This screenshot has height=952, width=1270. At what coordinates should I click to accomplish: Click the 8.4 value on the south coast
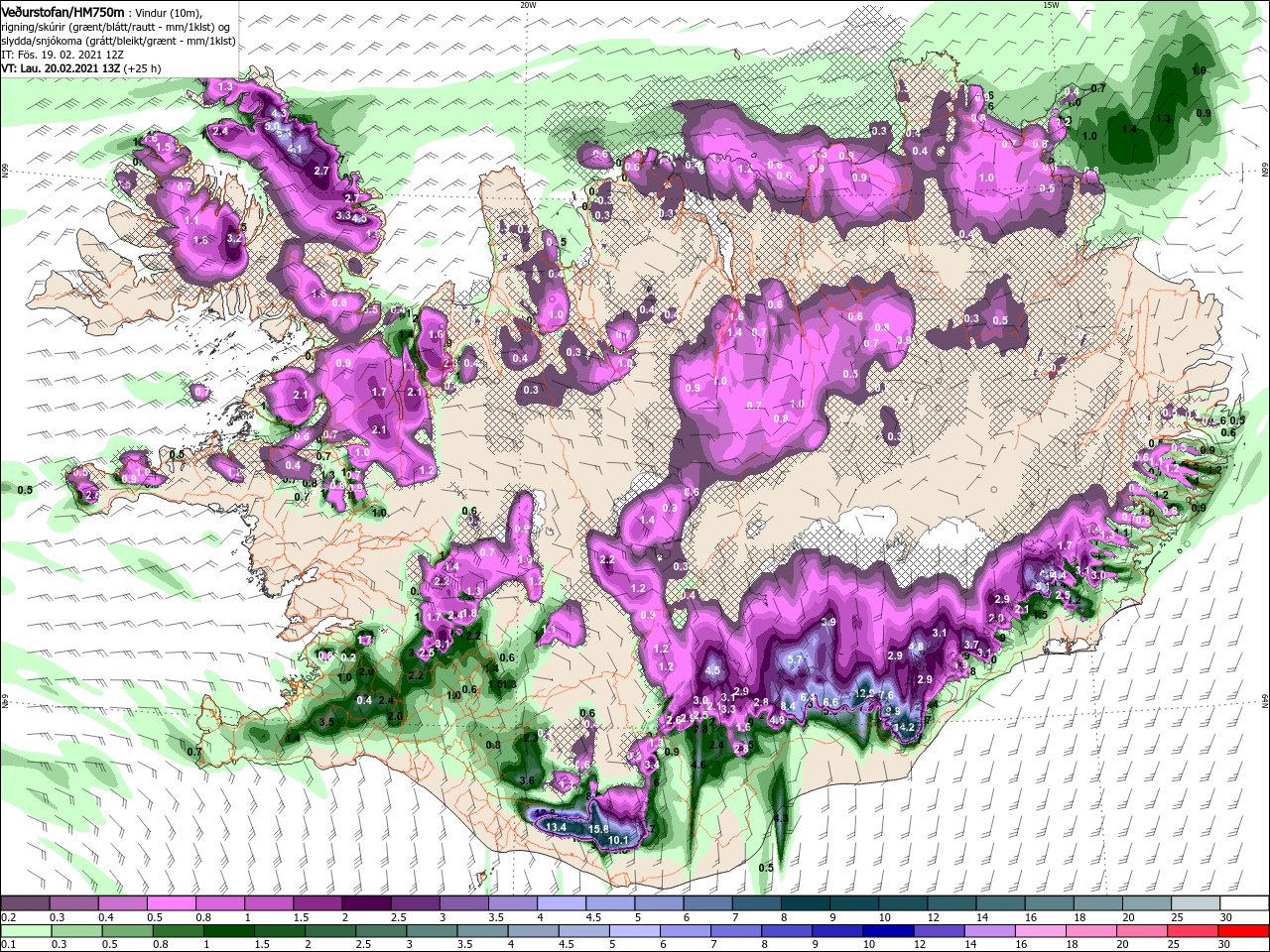pyautogui.click(x=789, y=705)
